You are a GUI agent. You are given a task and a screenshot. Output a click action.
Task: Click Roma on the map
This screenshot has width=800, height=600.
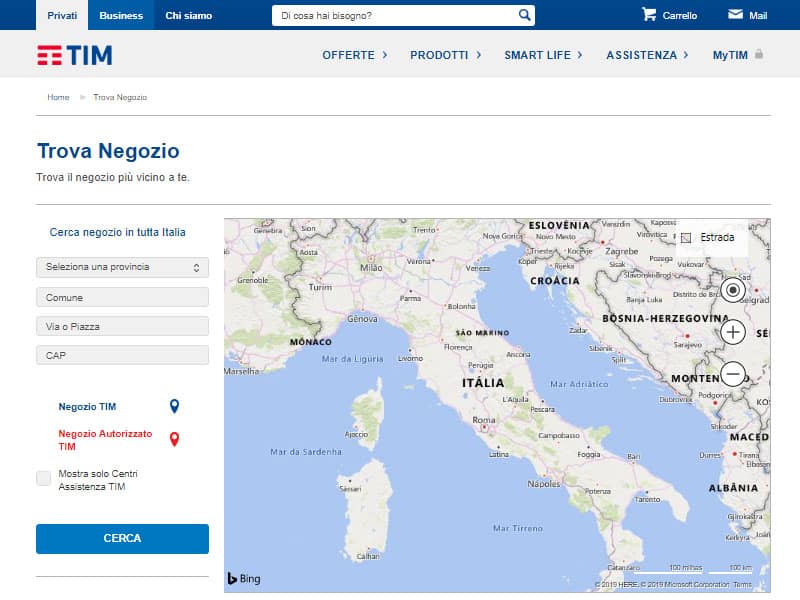tap(484, 420)
